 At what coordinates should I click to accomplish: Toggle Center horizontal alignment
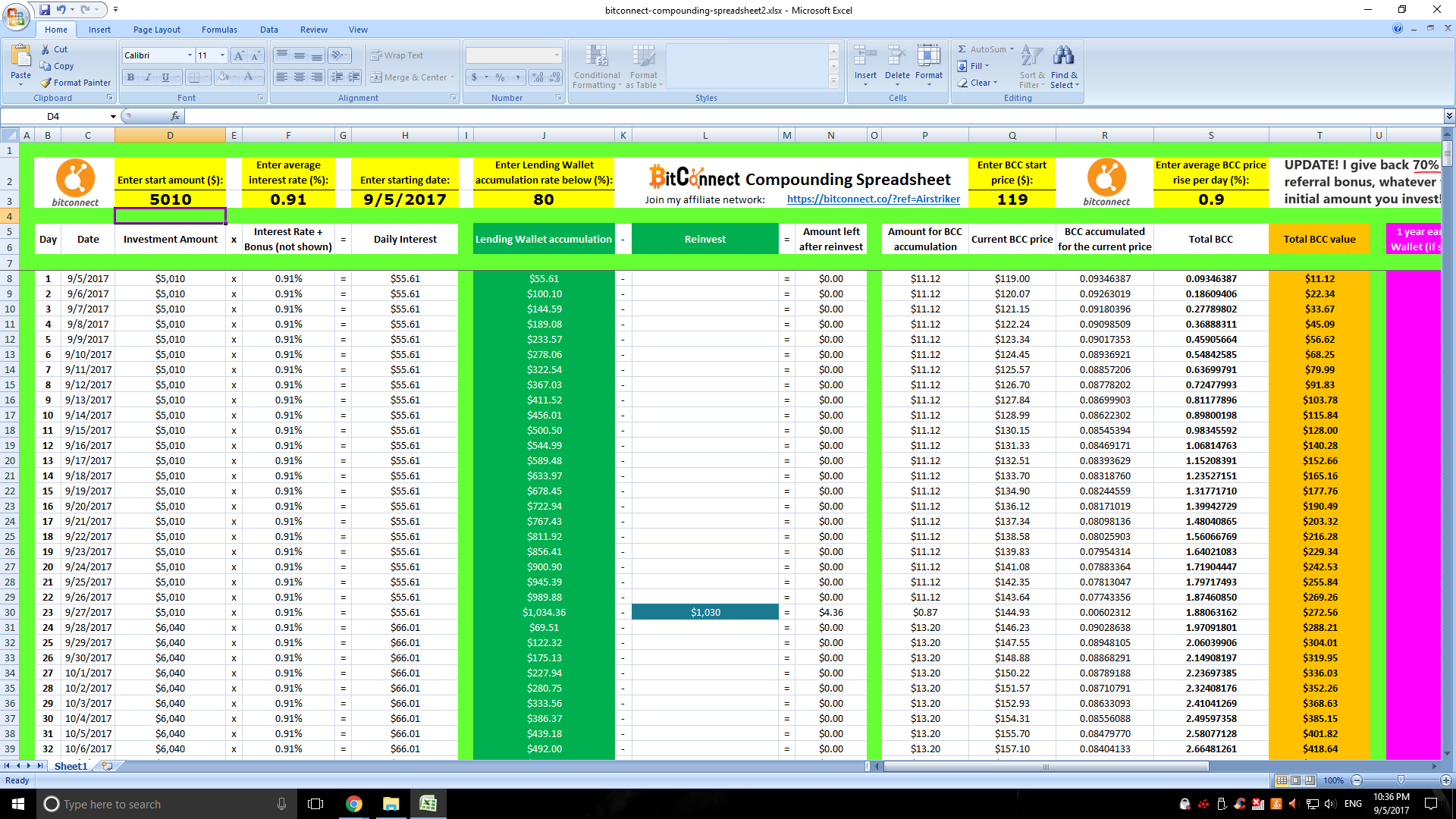300,77
